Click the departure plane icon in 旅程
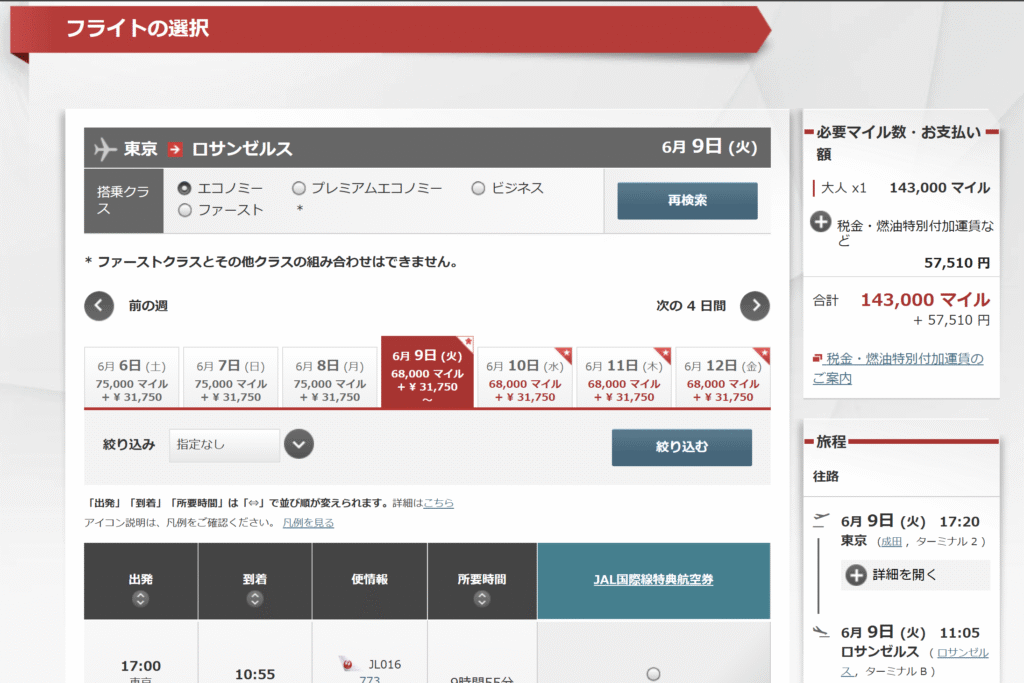This screenshot has width=1024, height=683. 821,520
